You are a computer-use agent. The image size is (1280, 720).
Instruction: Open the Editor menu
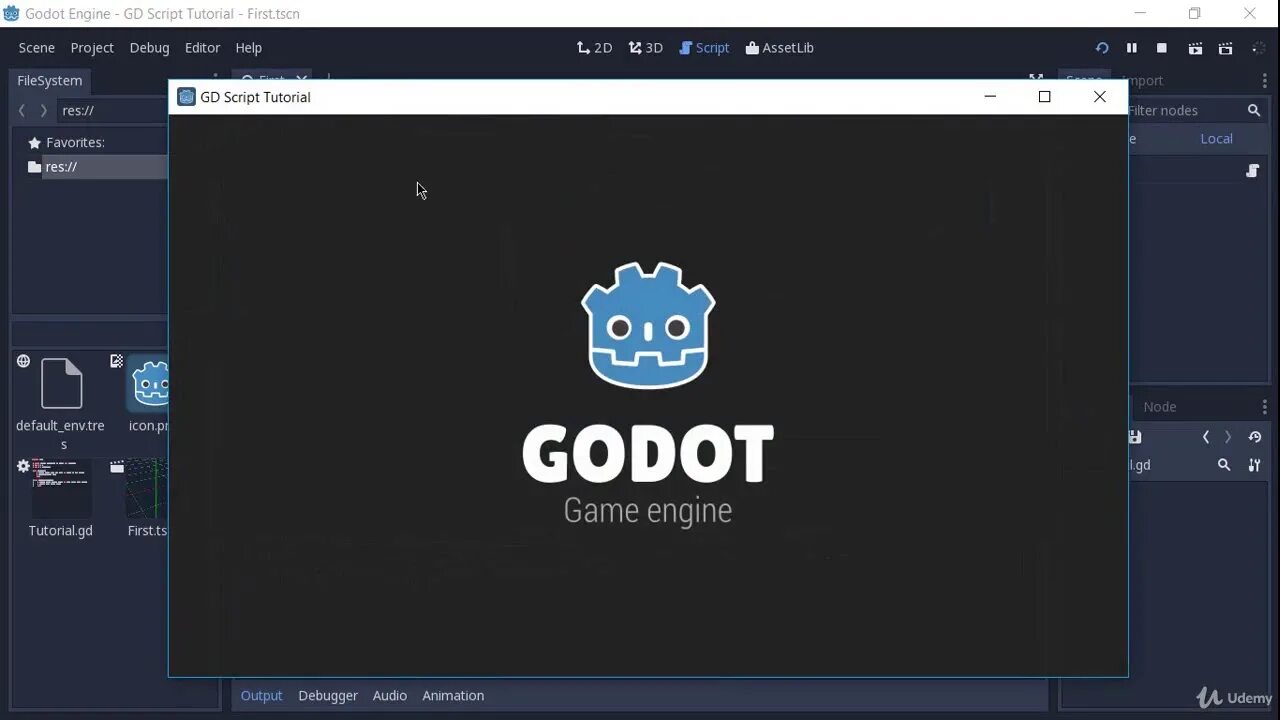click(x=202, y=48)
